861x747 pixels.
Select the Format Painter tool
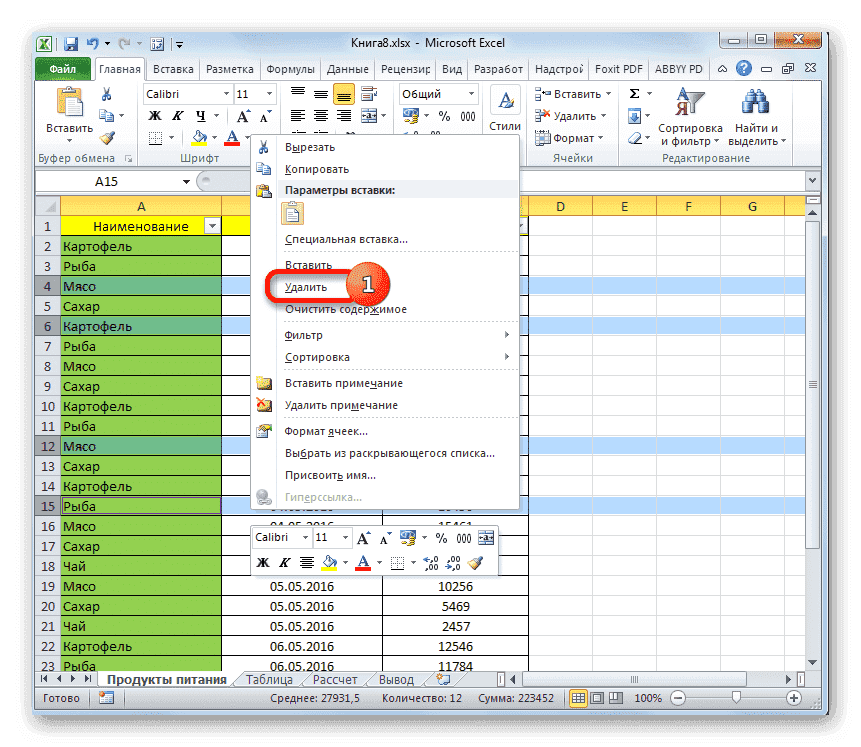[105, 136]
